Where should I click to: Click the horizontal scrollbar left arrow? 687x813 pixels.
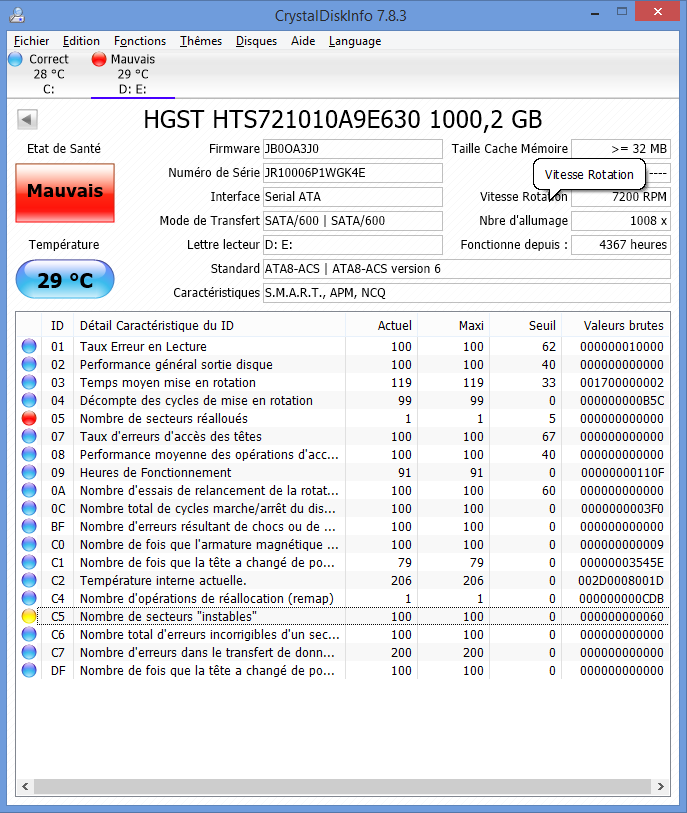[25, 786]
